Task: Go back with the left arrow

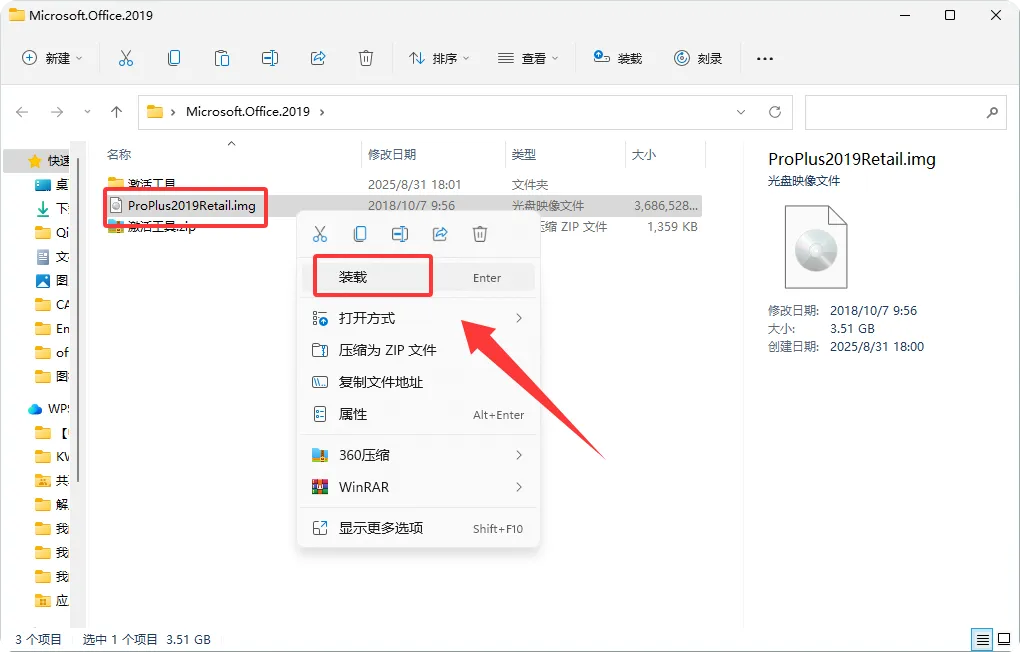Action: point(22,112)
